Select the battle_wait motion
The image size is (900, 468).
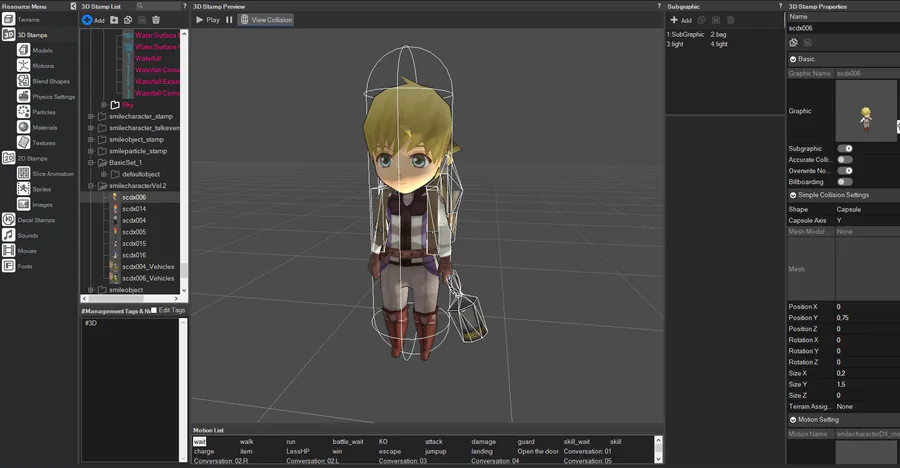pos(348,442)
